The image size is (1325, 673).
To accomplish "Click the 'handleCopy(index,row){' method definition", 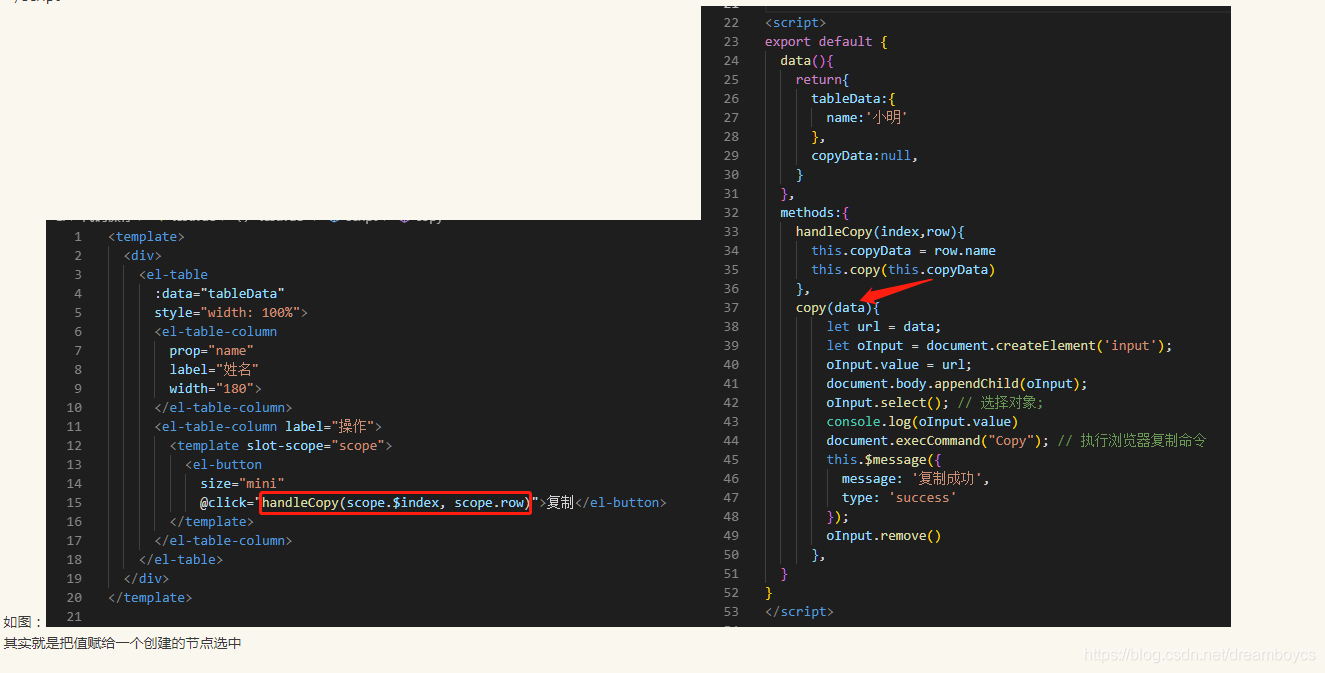I will coord(880,232).
